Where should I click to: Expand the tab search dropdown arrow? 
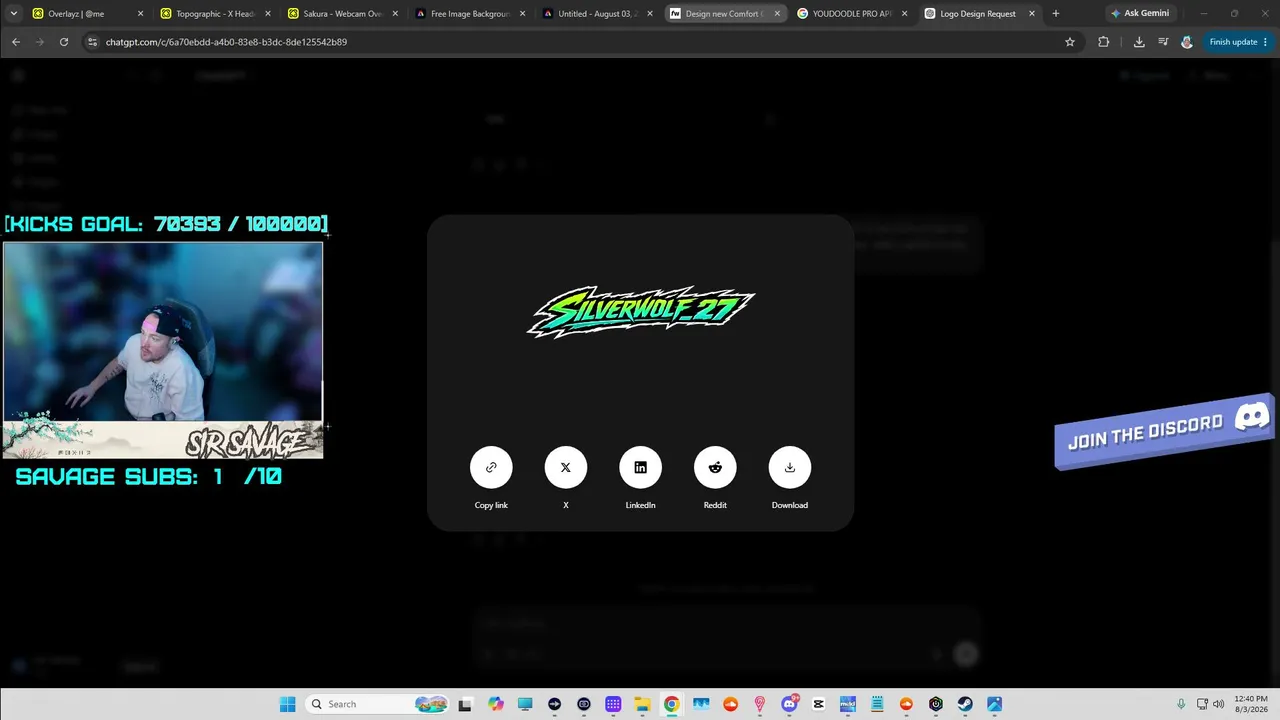click(13, 14)
